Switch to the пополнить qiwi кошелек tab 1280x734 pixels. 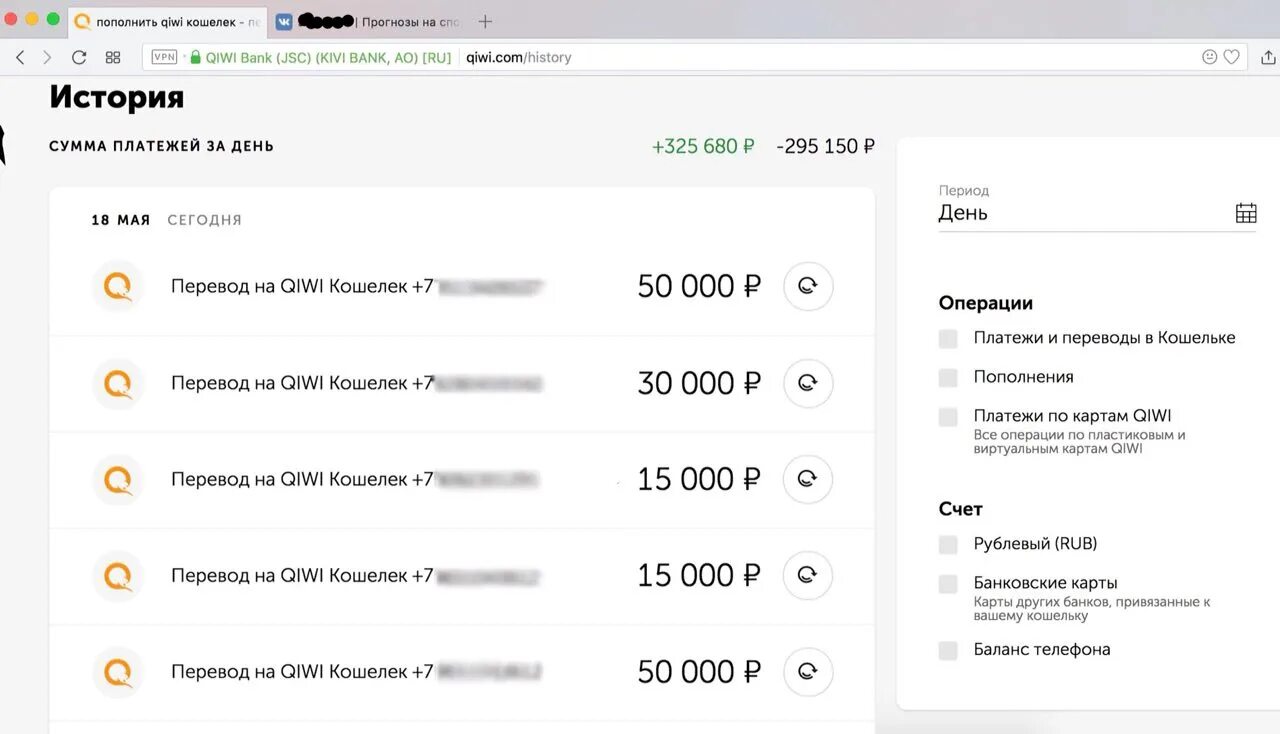[168, 21]
